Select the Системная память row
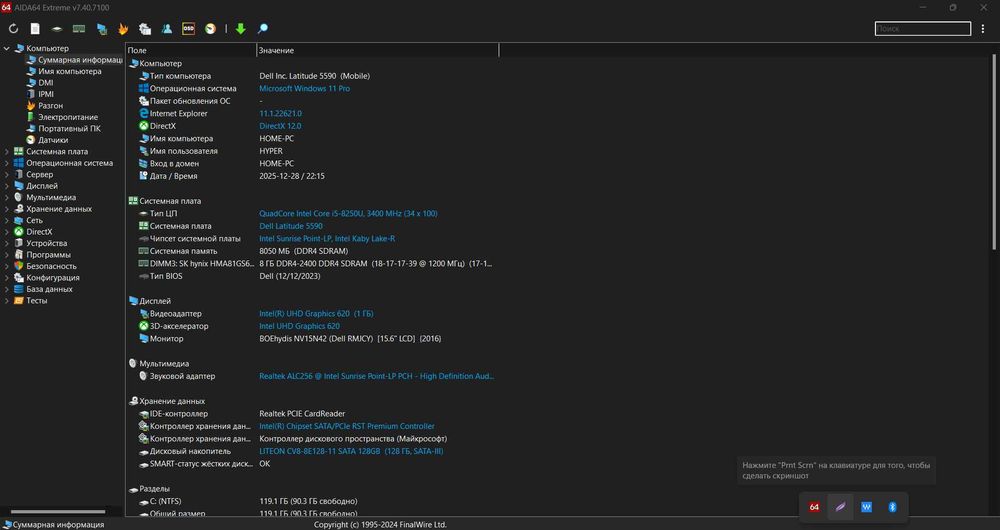The width and height of the screenshot is (1000, 530). click(312, 251)
